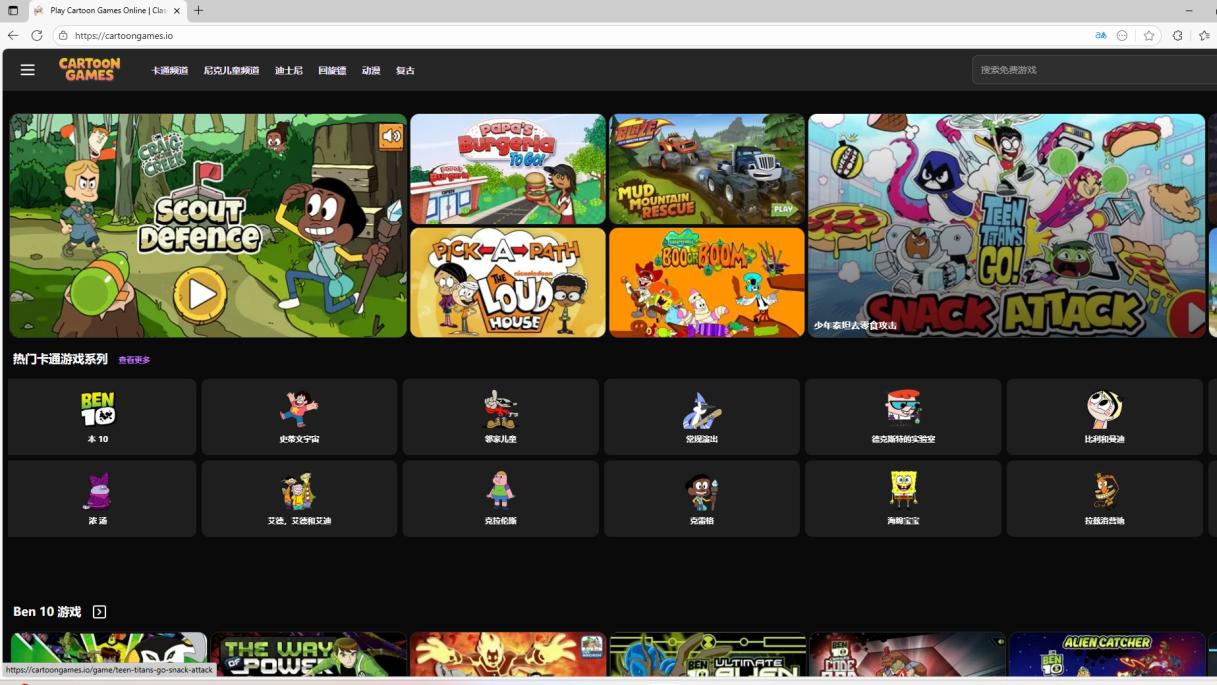The height and width of the screenshot is (685, 1217).
Task: Open the Clarence 克拉伦斯 series card
Action: (501, 499)
